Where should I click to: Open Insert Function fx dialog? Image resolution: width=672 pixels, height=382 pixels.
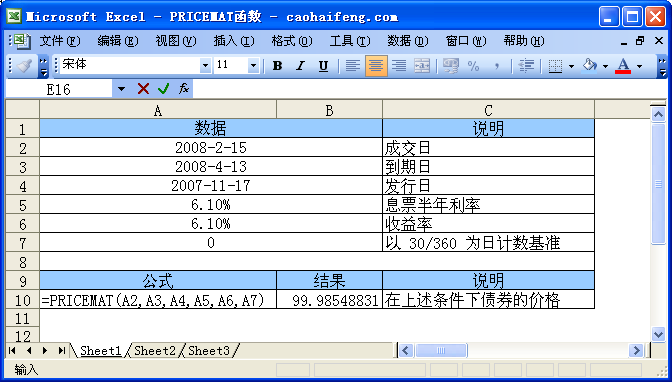pyautogui.click(x=183, y=89)
